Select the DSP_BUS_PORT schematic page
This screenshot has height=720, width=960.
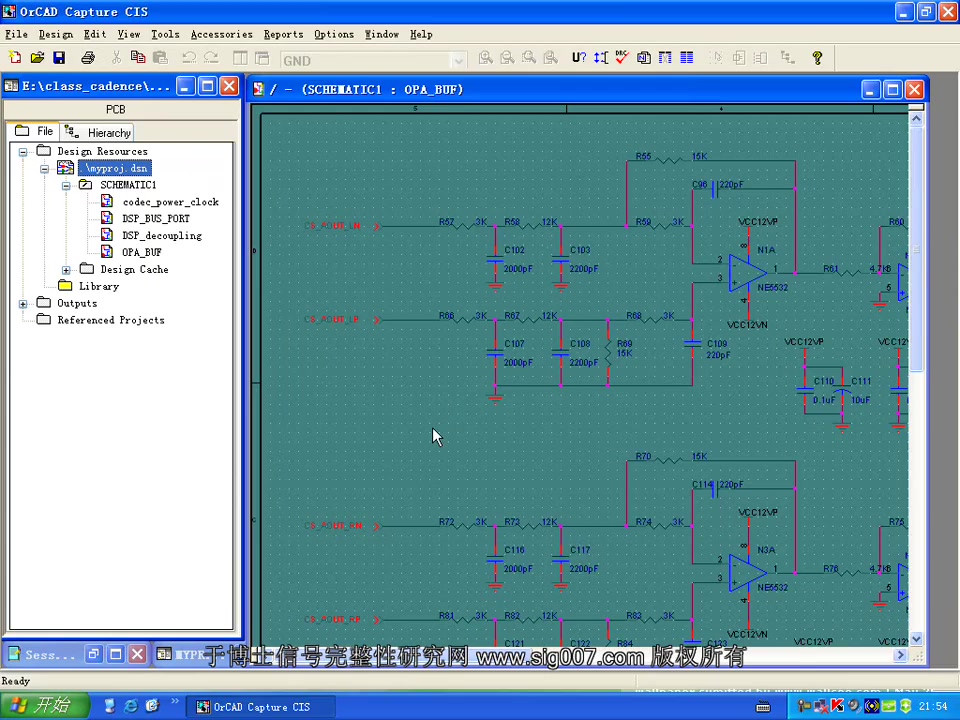[156, 219]
